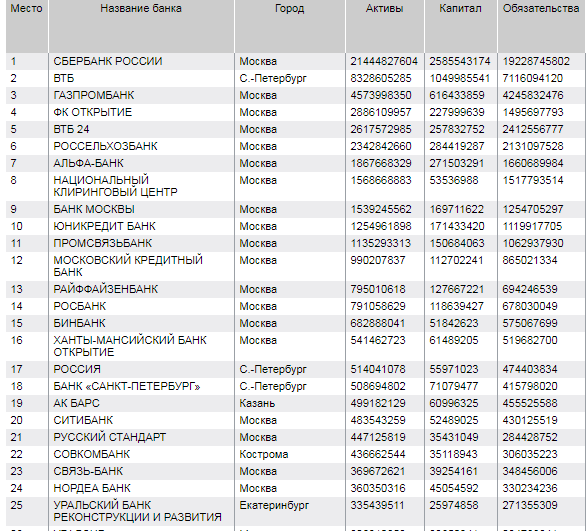586x531 pixels.
Task: Click the СИТИБАНК bank name
Action: [83, 420]
